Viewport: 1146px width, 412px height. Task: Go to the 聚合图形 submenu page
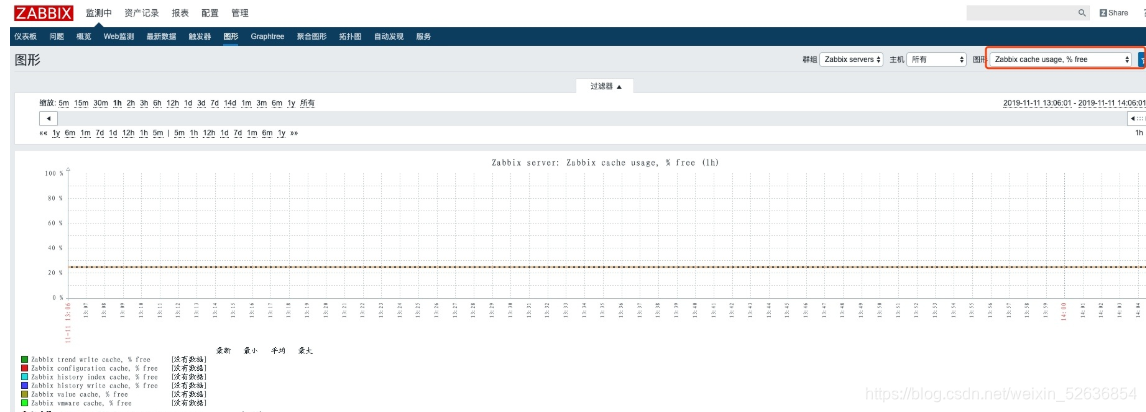pyautogui.click(x=311, y=37)
